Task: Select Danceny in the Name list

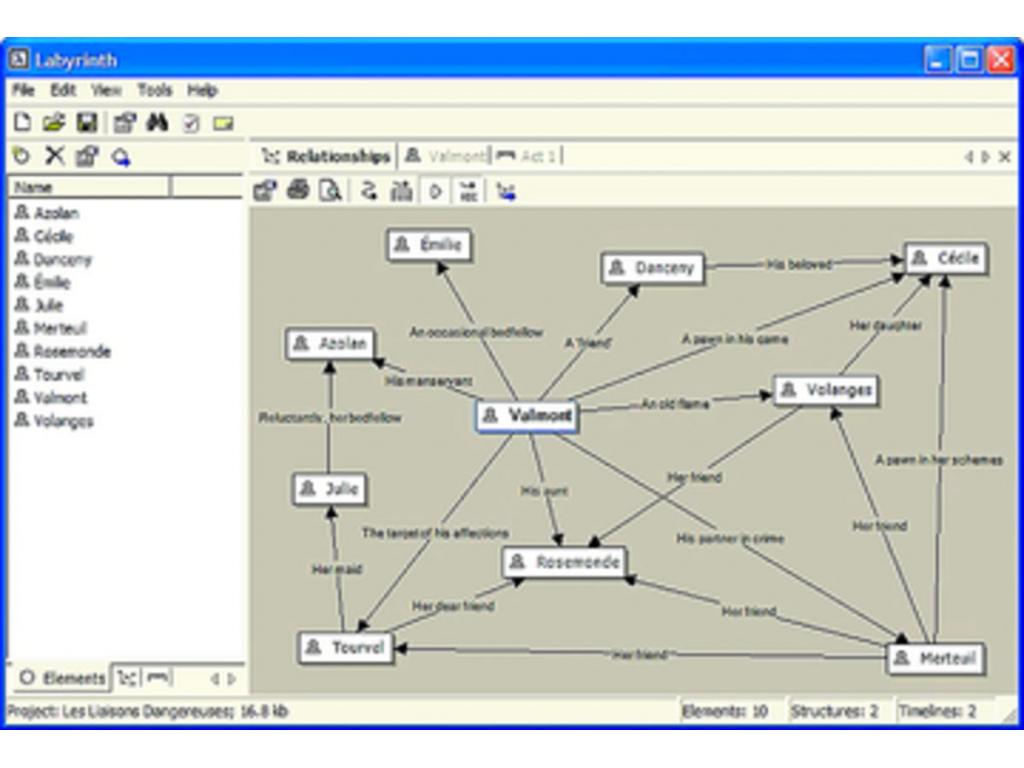Action: [54, 259]
